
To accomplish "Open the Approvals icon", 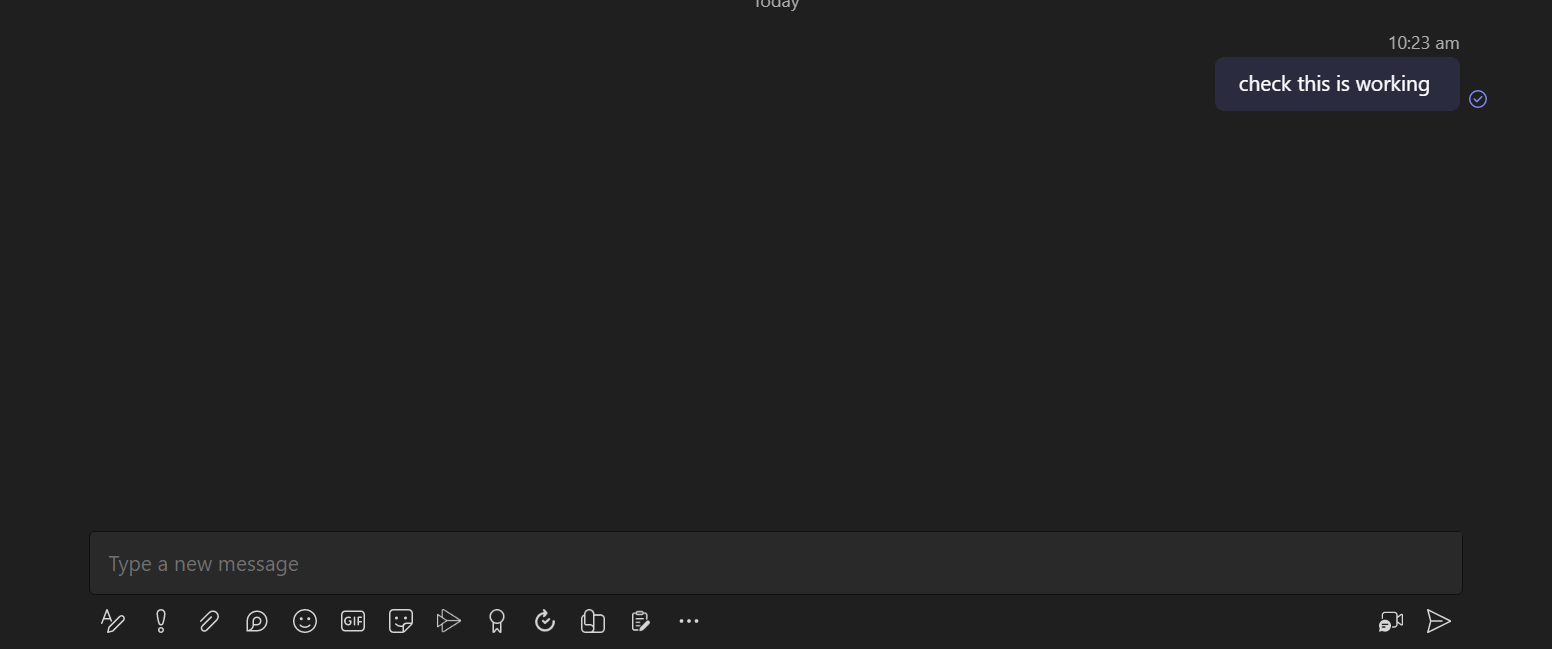I will tap(545, 621).
